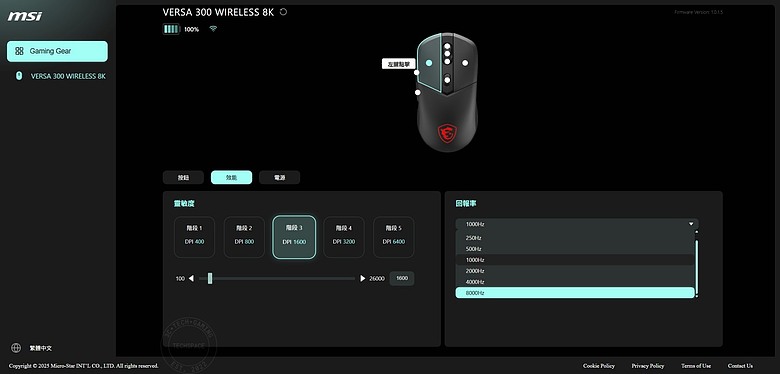The height and width of the screenshot is (374, 780).
Task: Click the 左鍵點擊 tooltip label
Action: [x=399, y=64]
